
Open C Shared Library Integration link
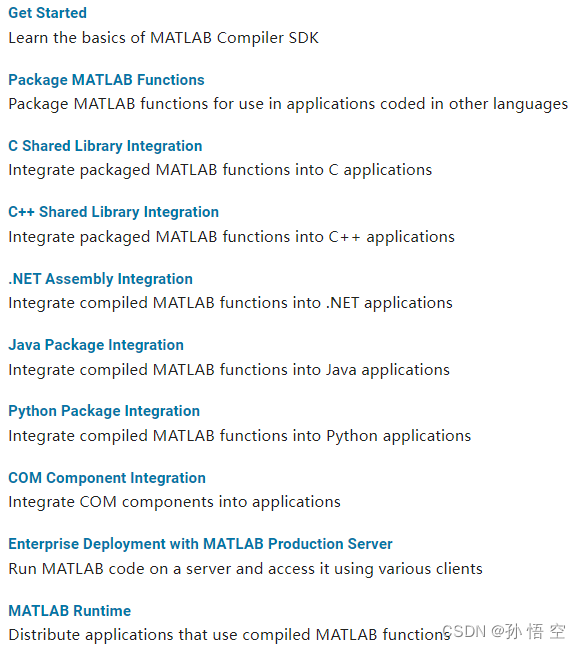(x=105, y=146)
